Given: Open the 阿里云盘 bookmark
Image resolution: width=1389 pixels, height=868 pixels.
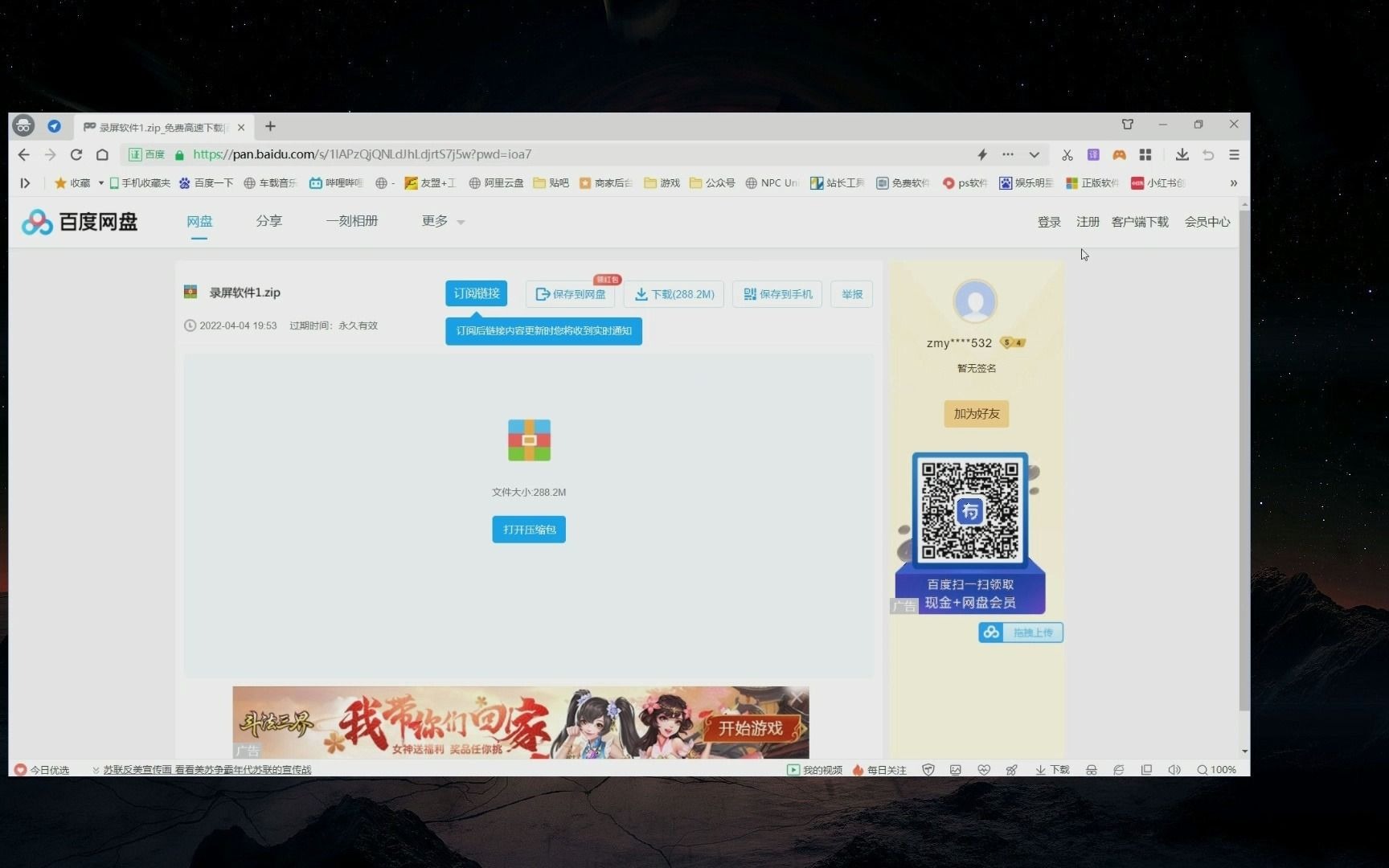Looking at the screenshot, I should coord(496,183).
